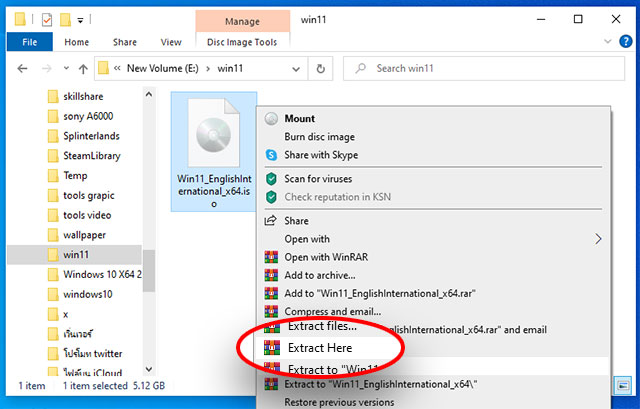The image size is (640, 409).
Task: Select Scan for viruses entry
Action: click(x=318, y=179)
